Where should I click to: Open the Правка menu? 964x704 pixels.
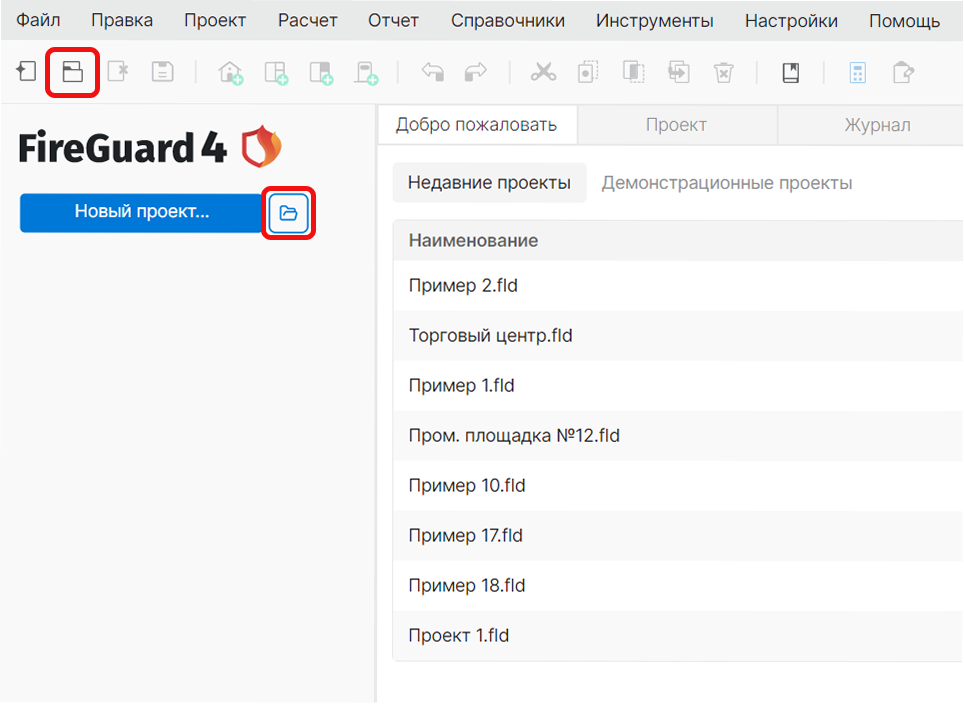click(x=122, y=20)
